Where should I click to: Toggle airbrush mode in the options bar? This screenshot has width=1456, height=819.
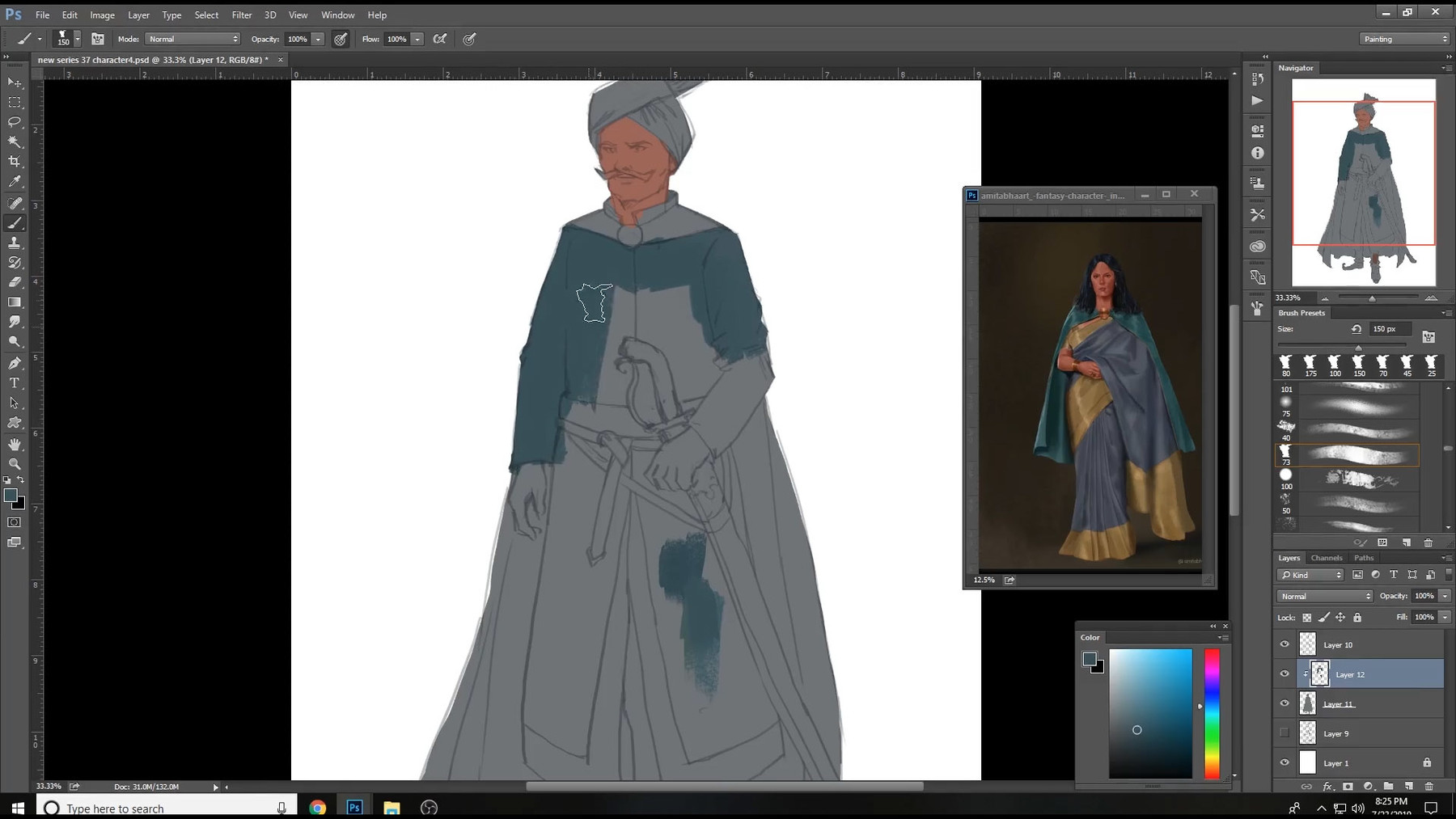point(440,38)
